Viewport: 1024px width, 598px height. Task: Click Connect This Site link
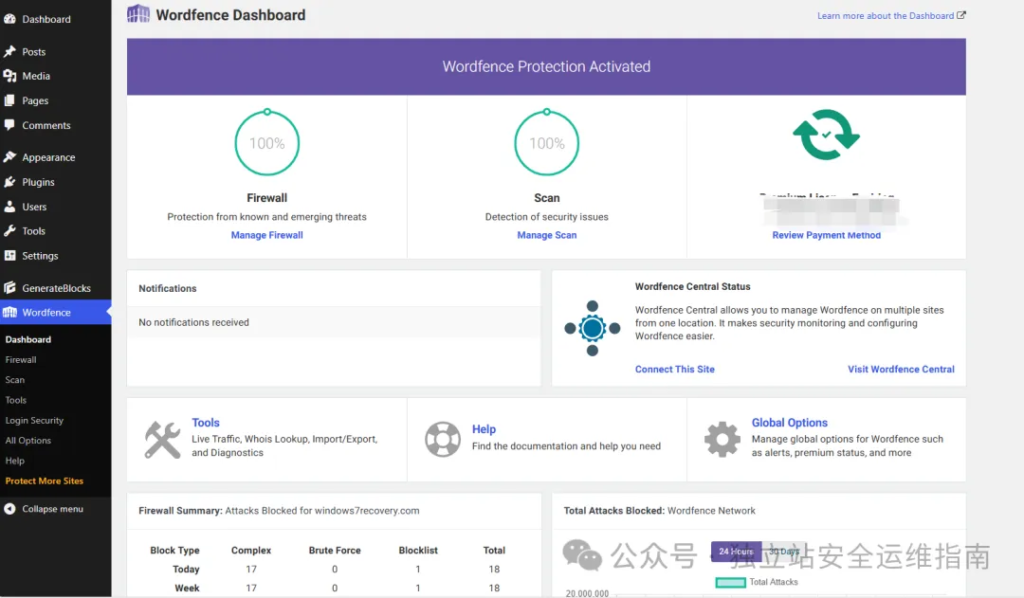pyautogui.click(x=675, y=370)
